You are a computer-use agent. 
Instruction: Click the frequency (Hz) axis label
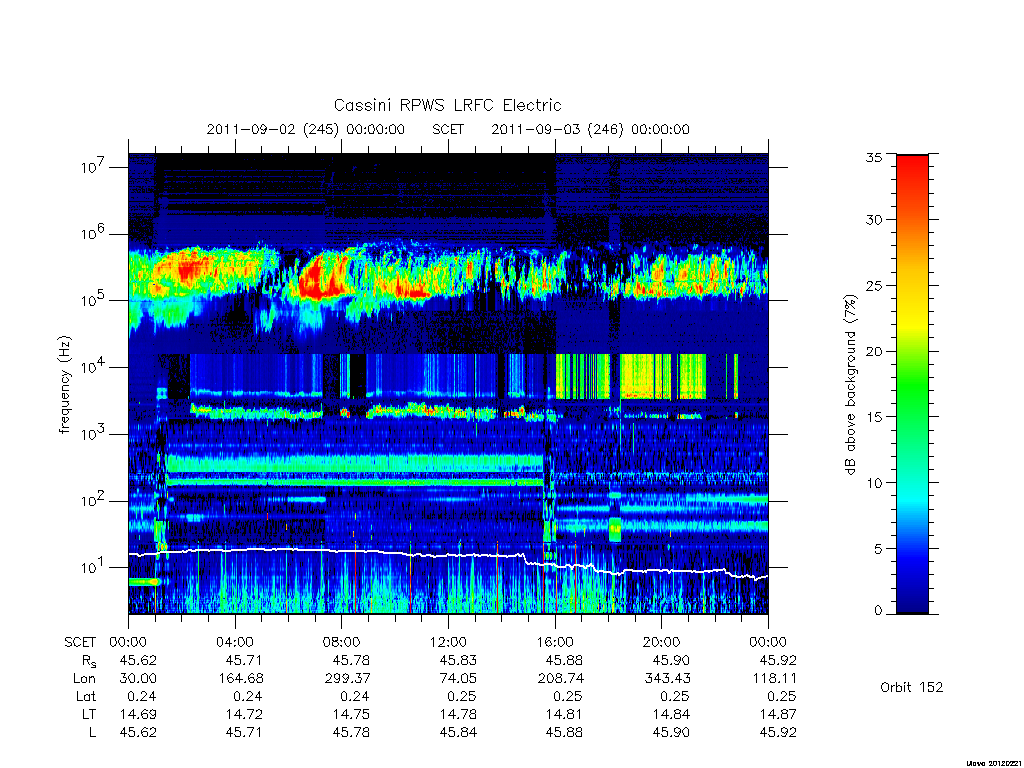click(x=64, y=385)
